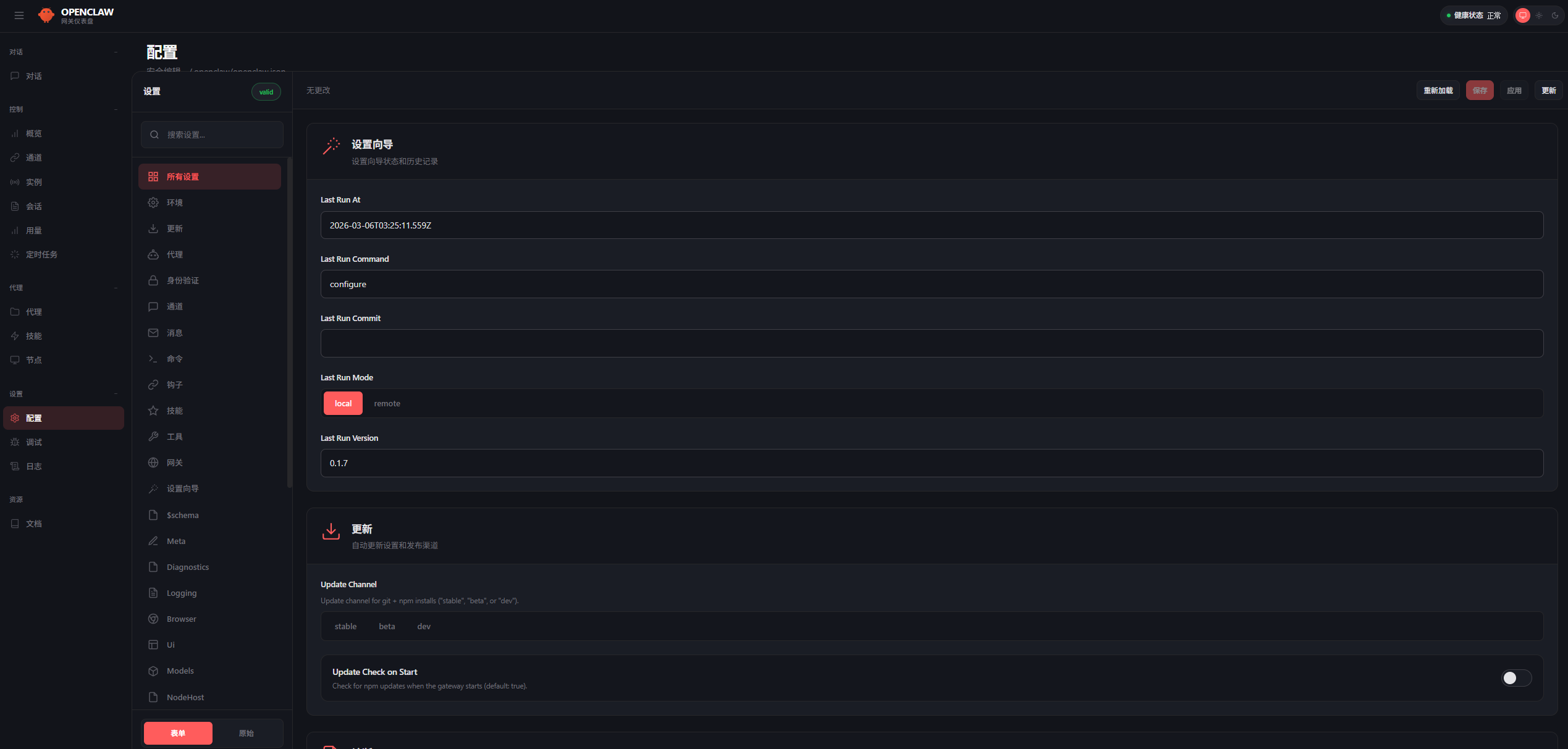
Task: Choose beta update channel
Action: [x=387, y=626]
